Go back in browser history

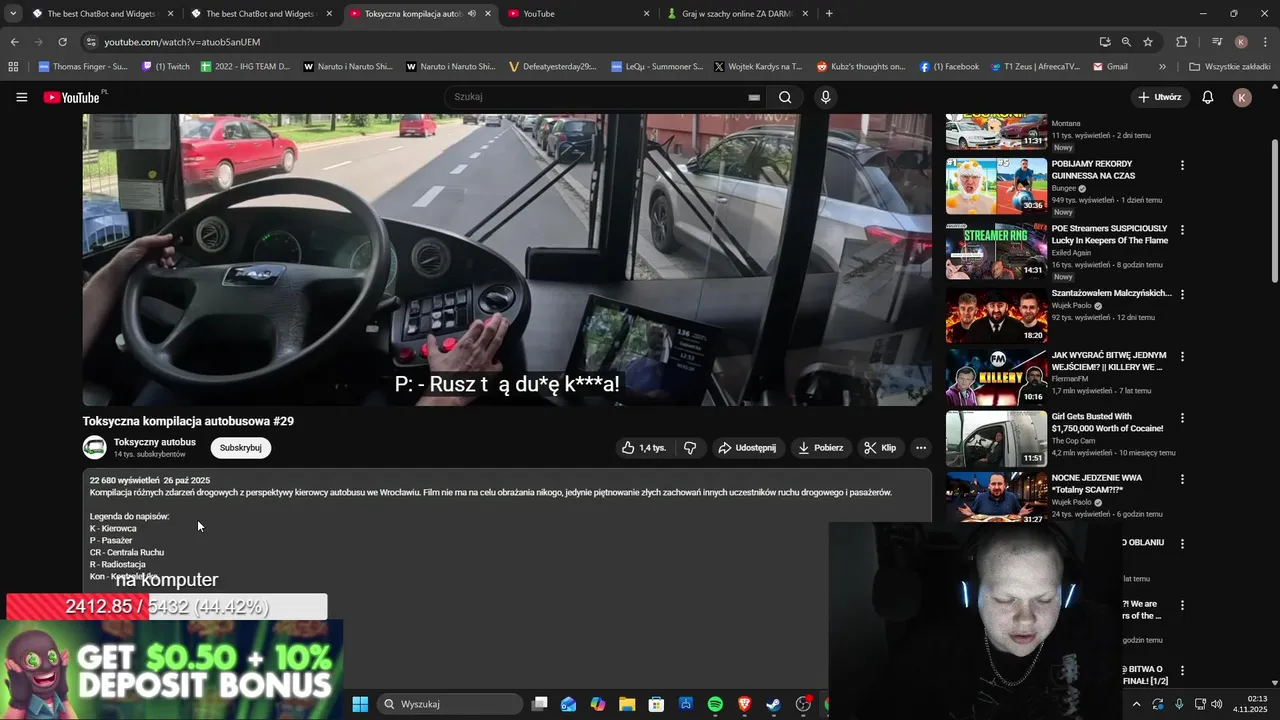[14, 42]
